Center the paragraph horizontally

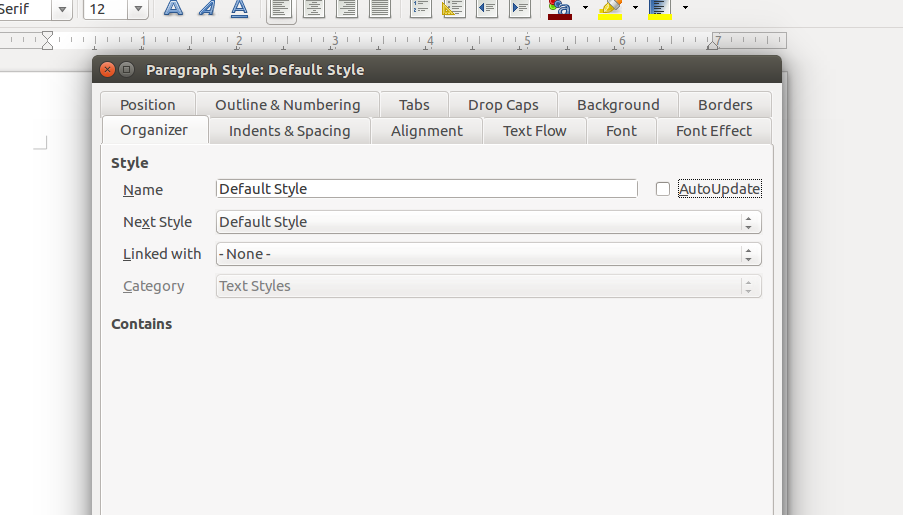tap(314, 9)
